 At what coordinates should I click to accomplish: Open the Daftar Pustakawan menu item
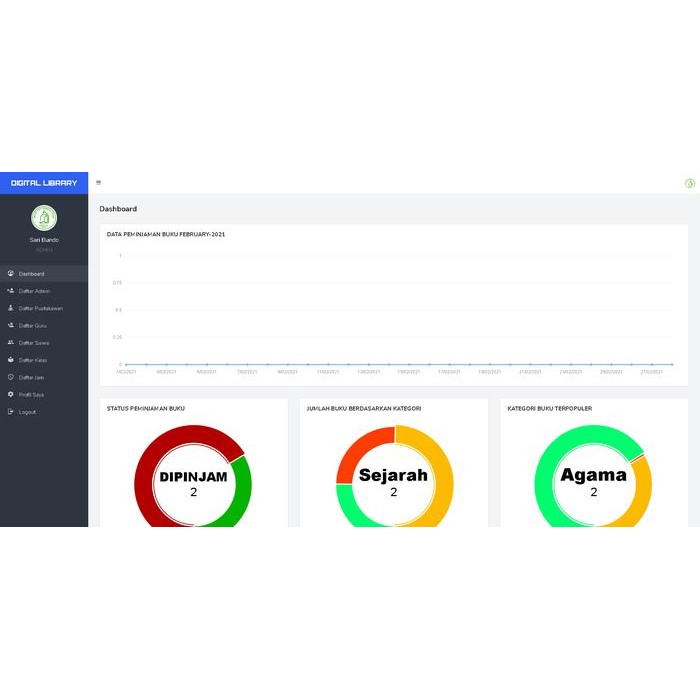coord(41,308)
